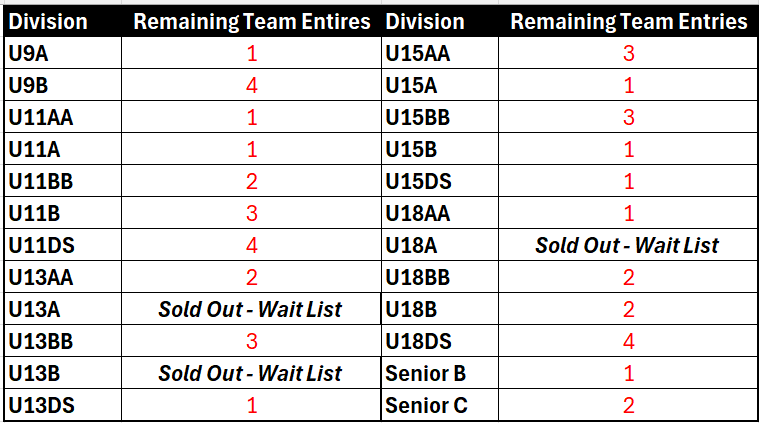The height and width of the screenshot is (423, 759).
Task: Select the U13DS division cell
Action: [62, 406]
